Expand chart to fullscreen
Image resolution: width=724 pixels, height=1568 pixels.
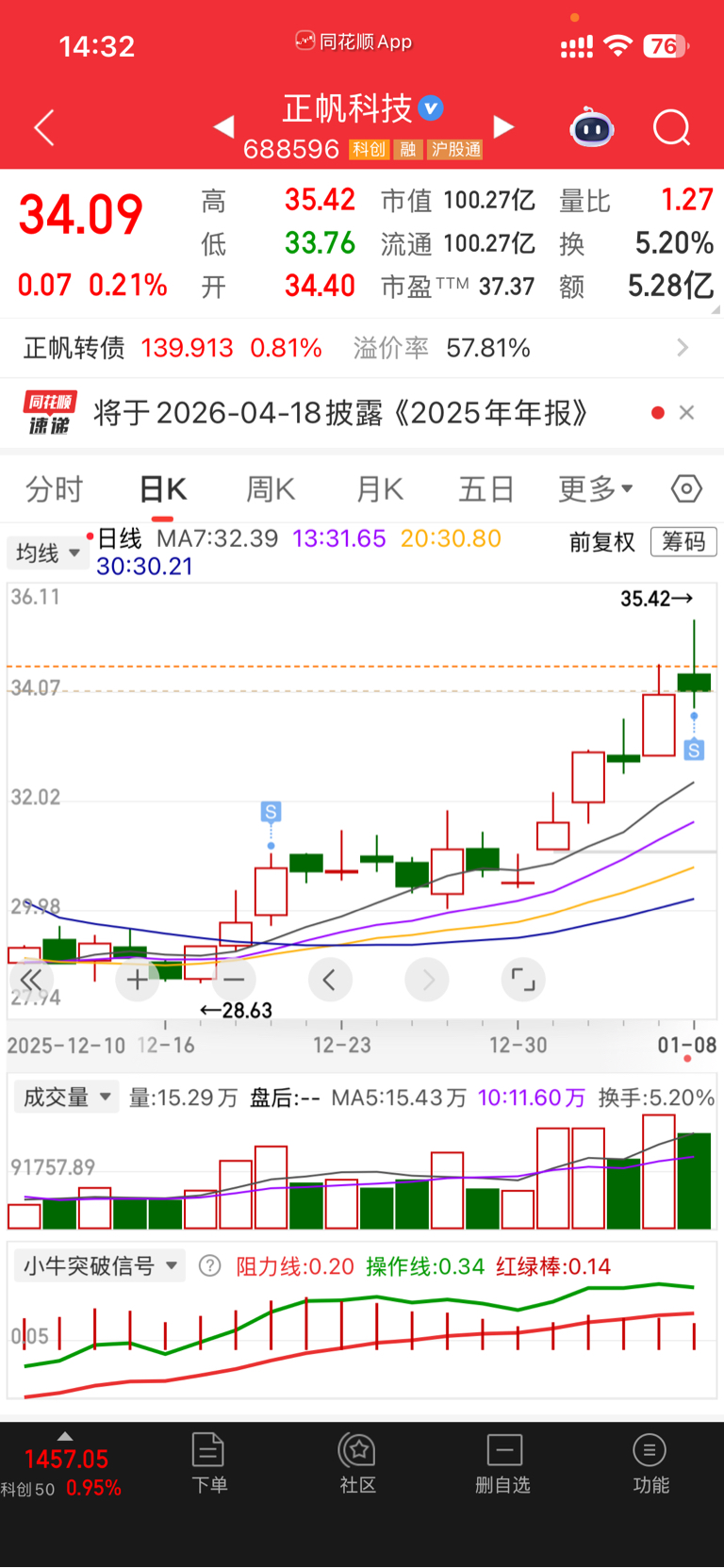pos(523,980)
